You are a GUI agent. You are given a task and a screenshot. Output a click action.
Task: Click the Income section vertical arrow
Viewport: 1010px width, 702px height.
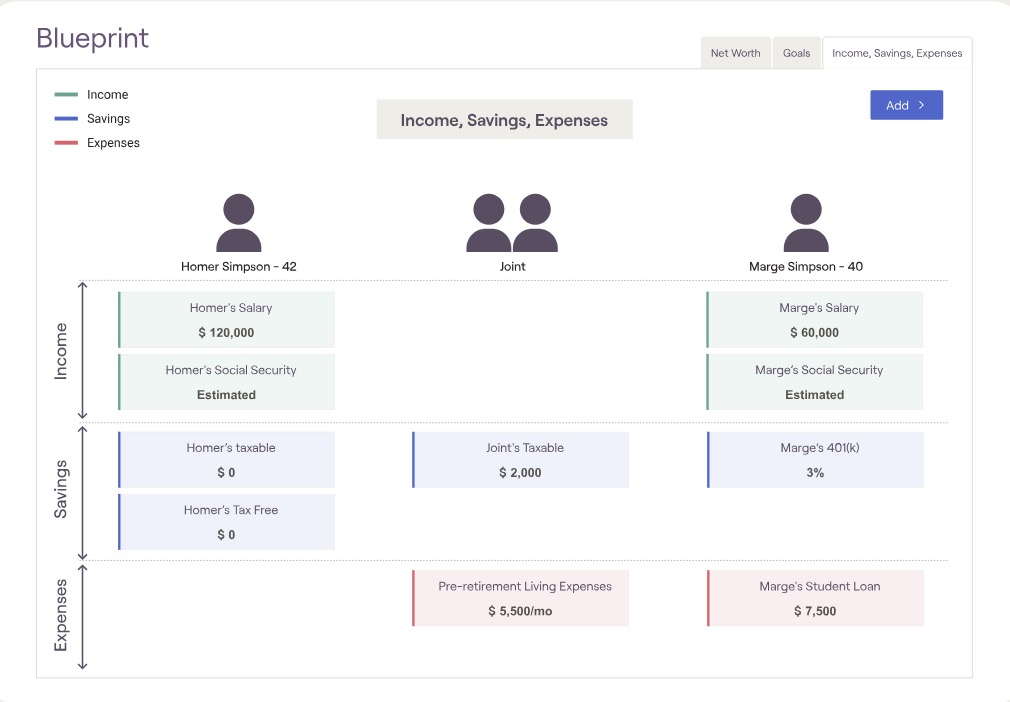tap(84, 350)
